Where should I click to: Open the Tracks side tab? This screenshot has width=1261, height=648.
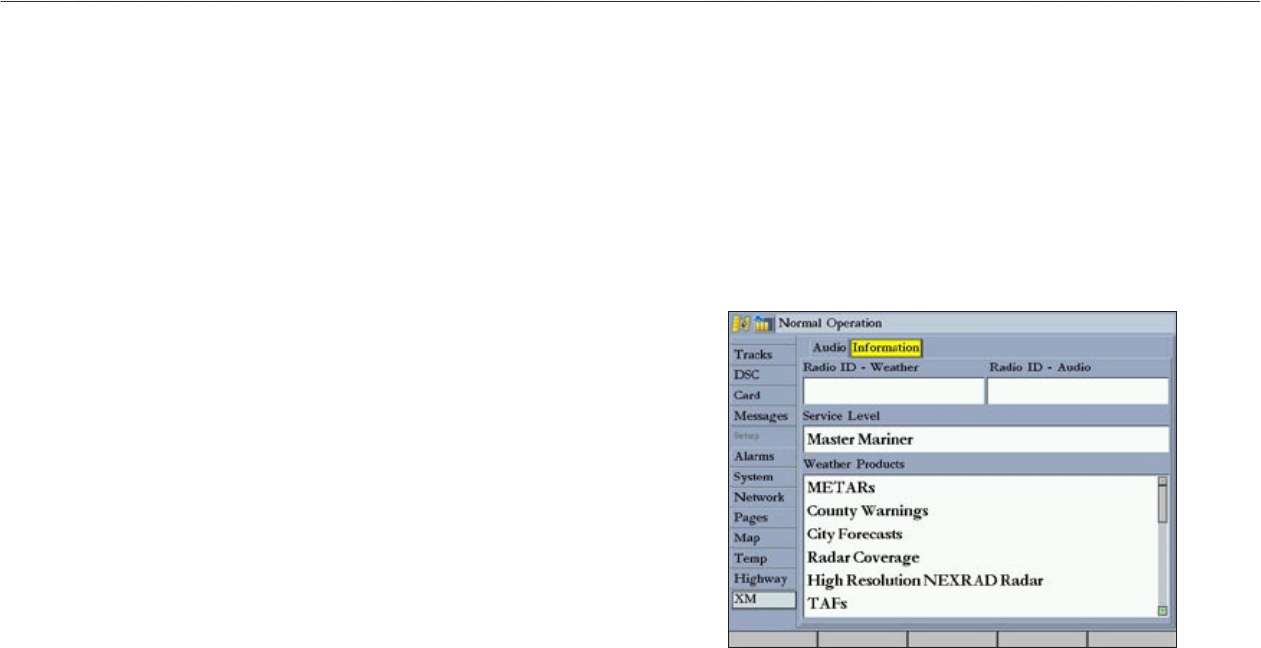tap(762, 354)
